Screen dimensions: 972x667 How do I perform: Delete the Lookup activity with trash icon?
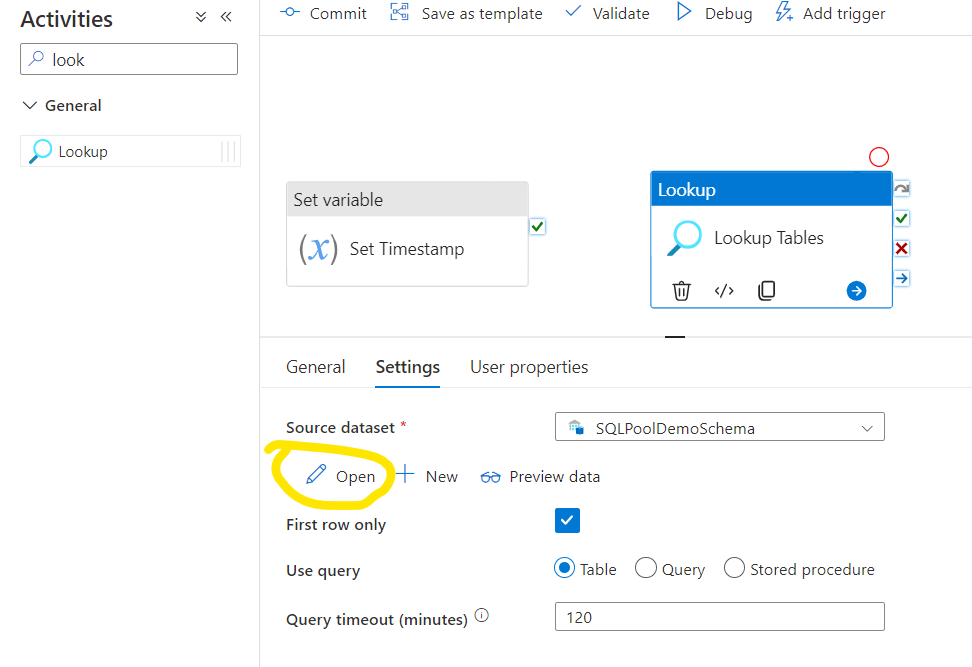(x=681, y=291)
